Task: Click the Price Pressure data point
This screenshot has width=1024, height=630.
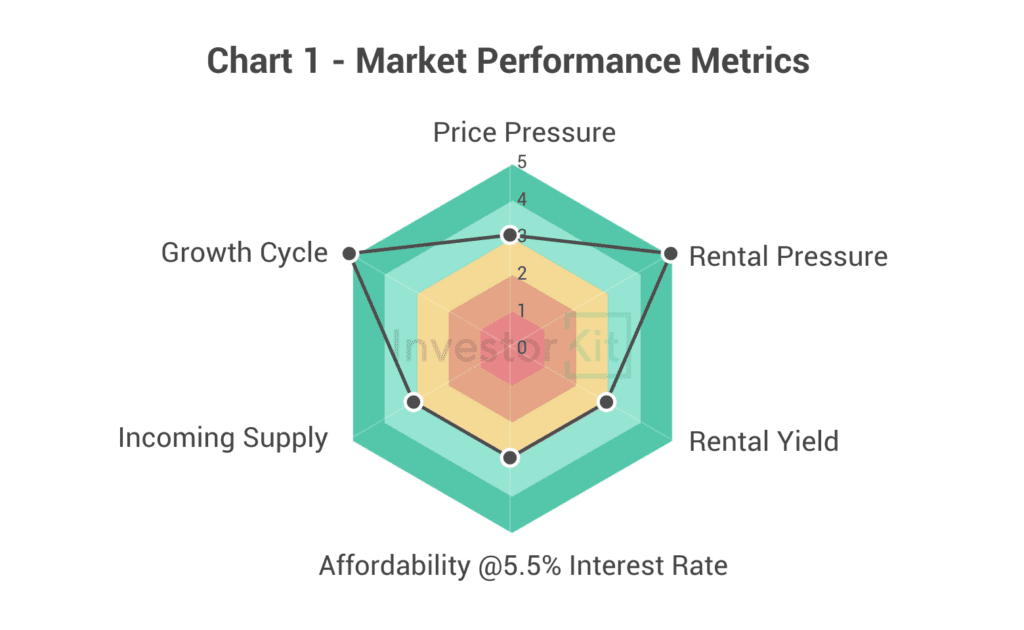Action: tap(510, 236)
